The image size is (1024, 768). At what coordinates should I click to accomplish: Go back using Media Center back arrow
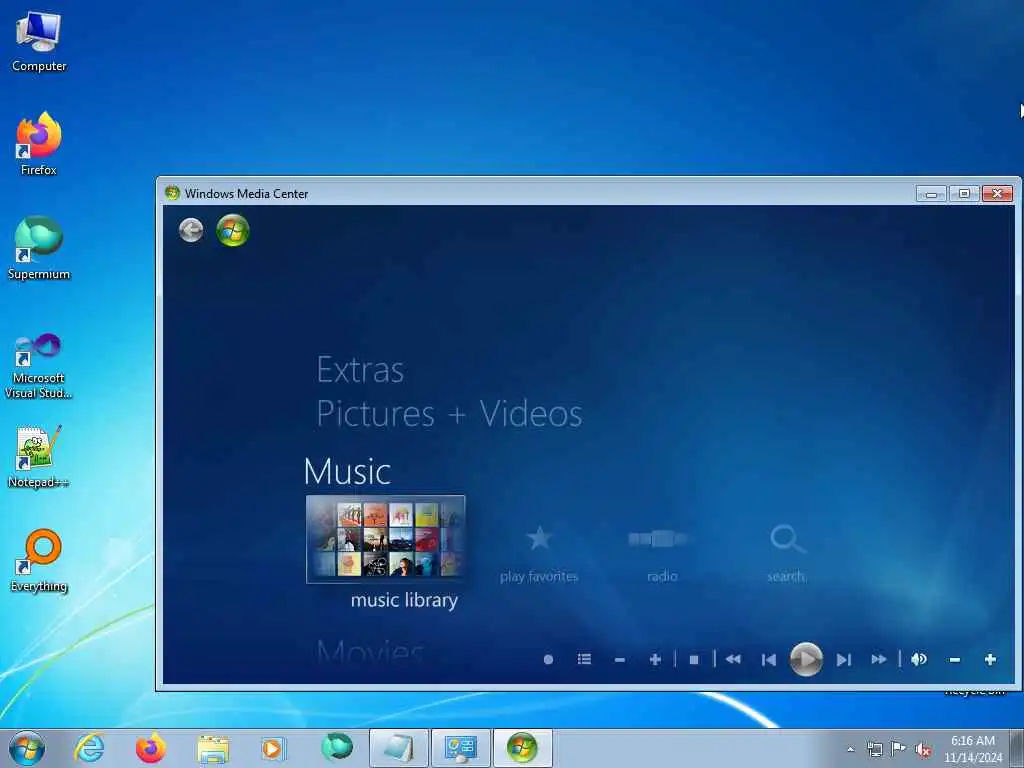[191, 230]
